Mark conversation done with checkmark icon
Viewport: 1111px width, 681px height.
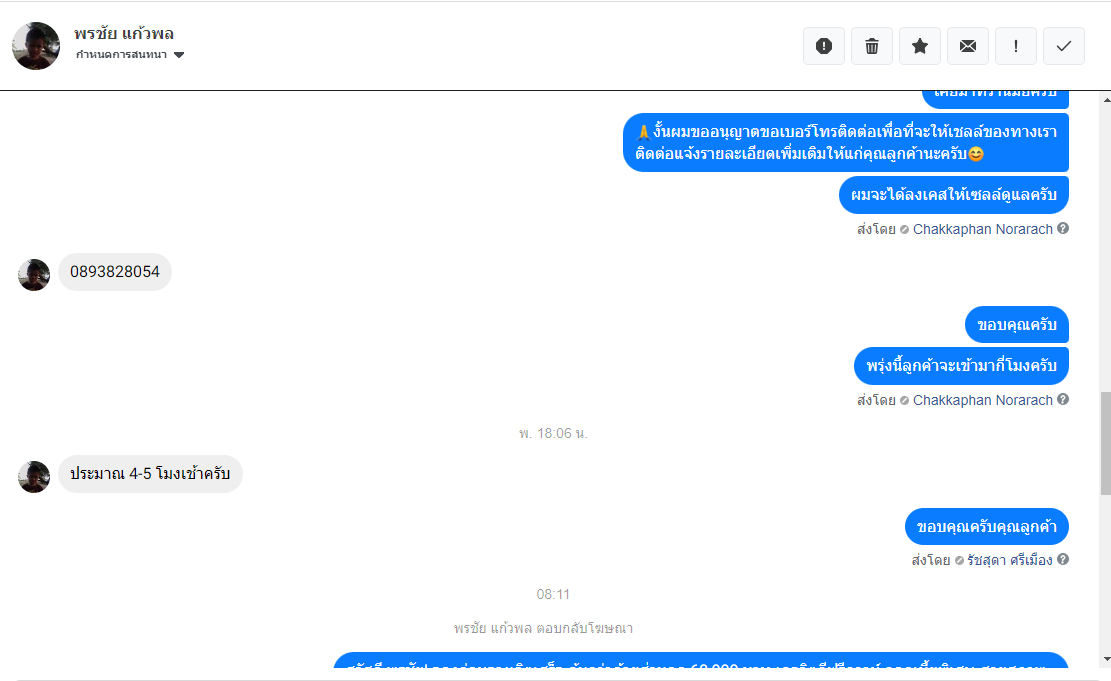[x=1064, y=46]
